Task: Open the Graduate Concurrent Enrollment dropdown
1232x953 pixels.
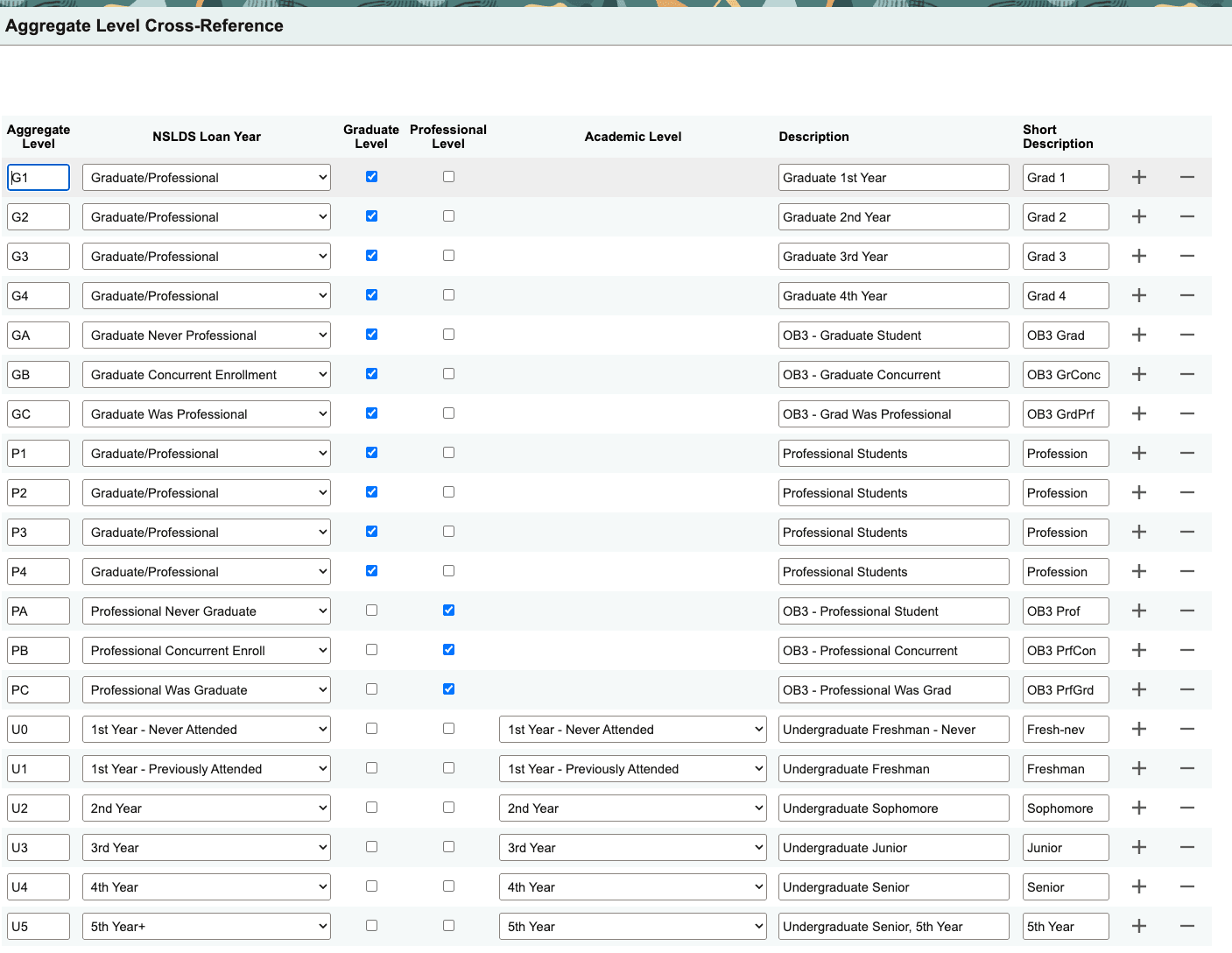Action: click(x=207, y=374)
